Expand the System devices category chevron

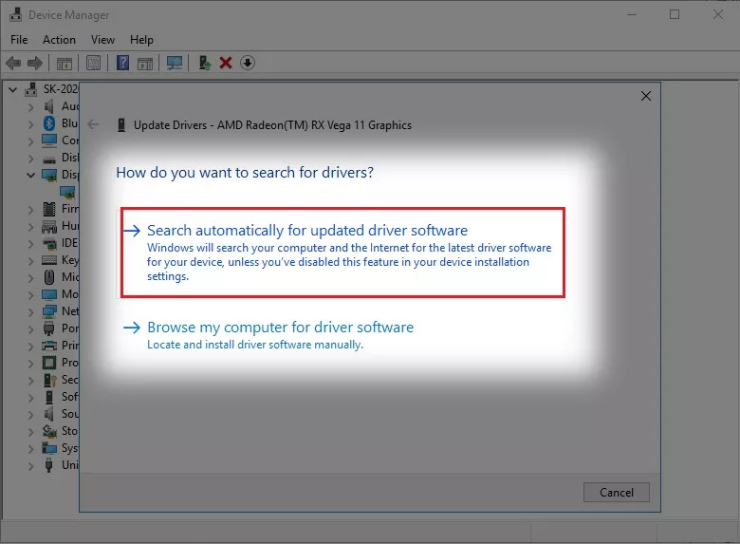click(31, 449)
